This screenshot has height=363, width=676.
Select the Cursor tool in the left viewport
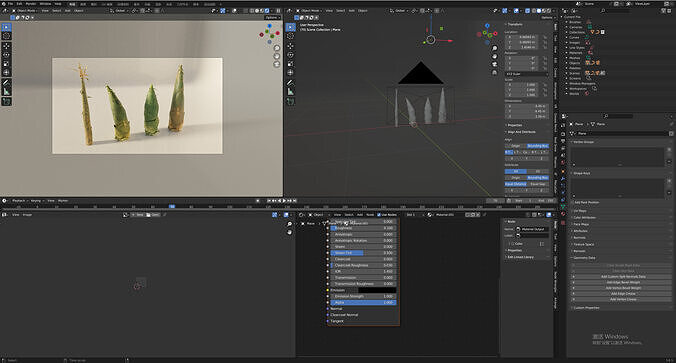tap(6, 36)
